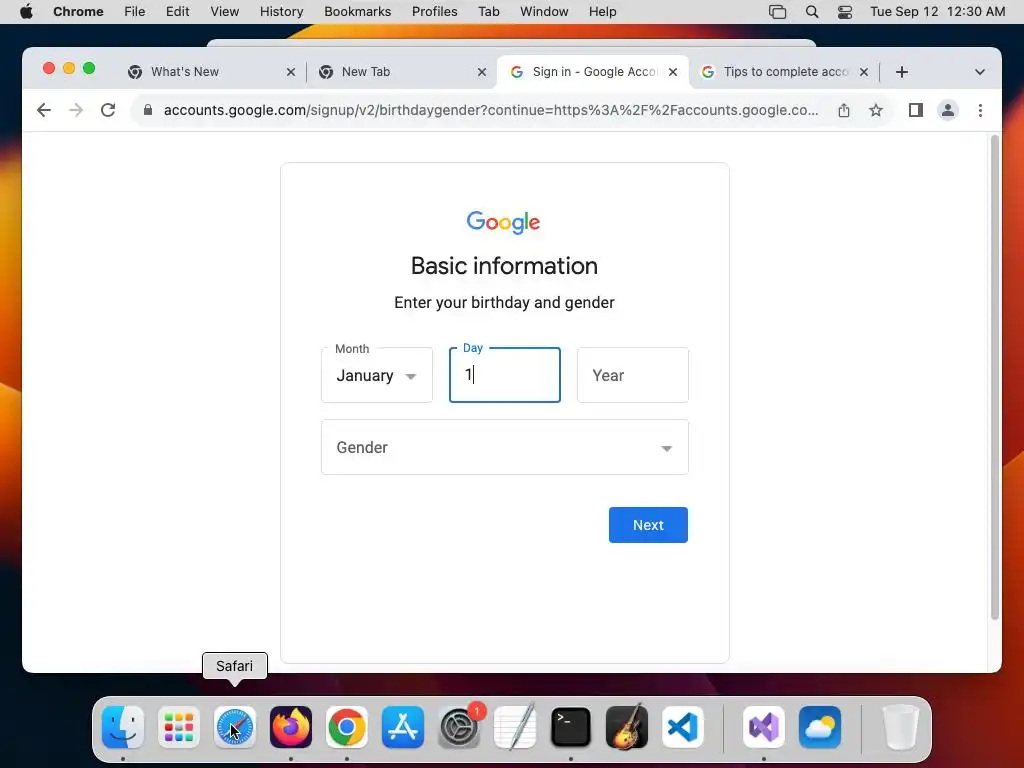Open GarageBand from the Dock
Image resolution: width=1024 pixels, height=768 pixels.
pyautogui.click(x=627, y=727)
